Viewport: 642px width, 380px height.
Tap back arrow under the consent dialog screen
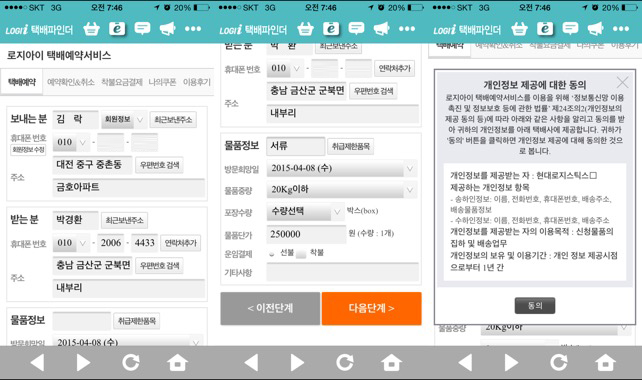(x=466, y=362)
